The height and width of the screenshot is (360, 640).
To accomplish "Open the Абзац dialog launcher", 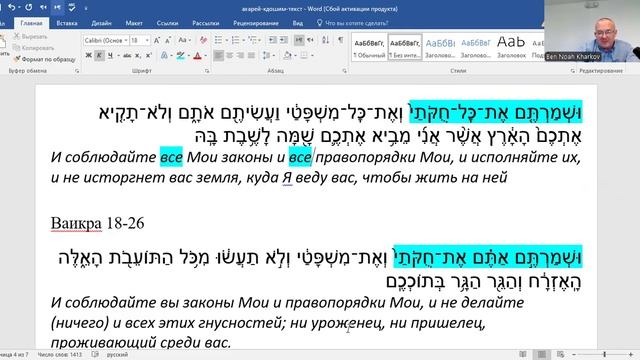I will point(344,71).
